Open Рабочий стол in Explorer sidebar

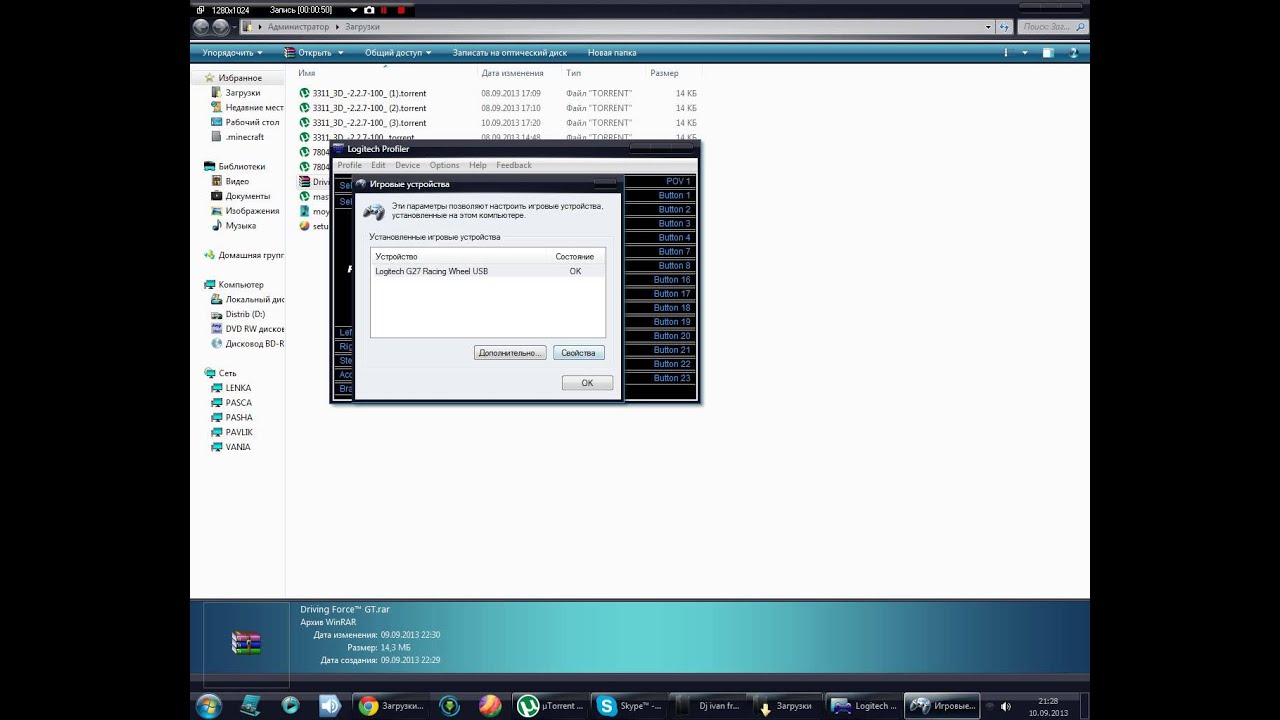click(252, 122)
